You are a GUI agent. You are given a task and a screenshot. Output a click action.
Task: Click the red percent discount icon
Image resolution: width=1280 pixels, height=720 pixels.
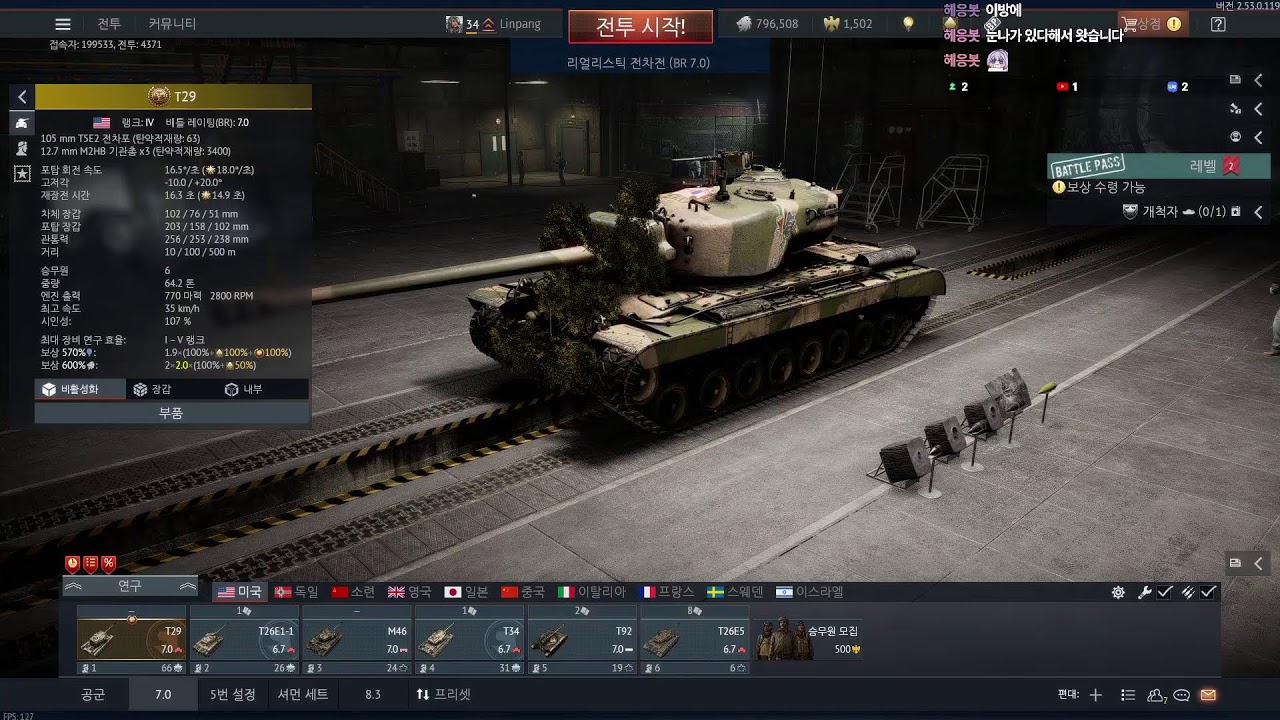(109, 564)
